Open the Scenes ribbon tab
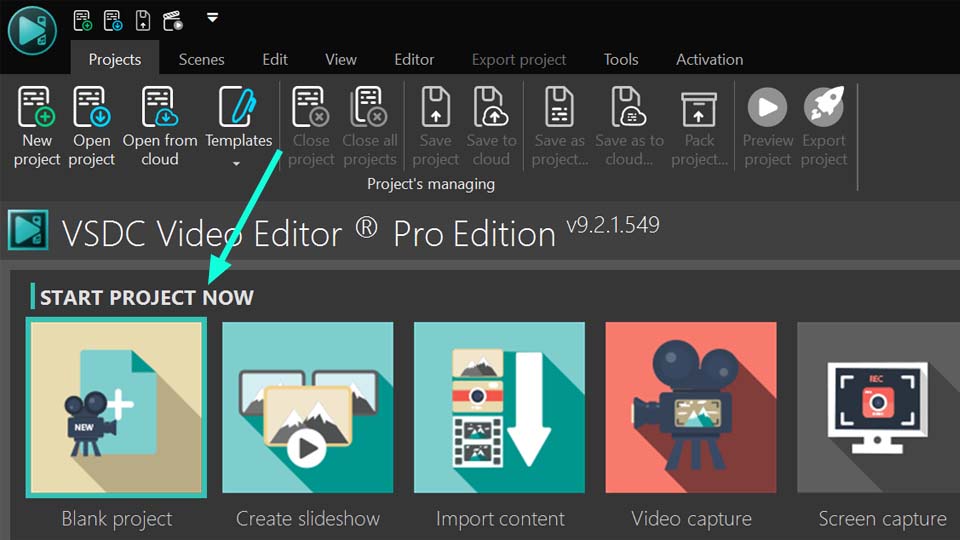This screenshot has width=960, height=540. click(x=201, y=59)
